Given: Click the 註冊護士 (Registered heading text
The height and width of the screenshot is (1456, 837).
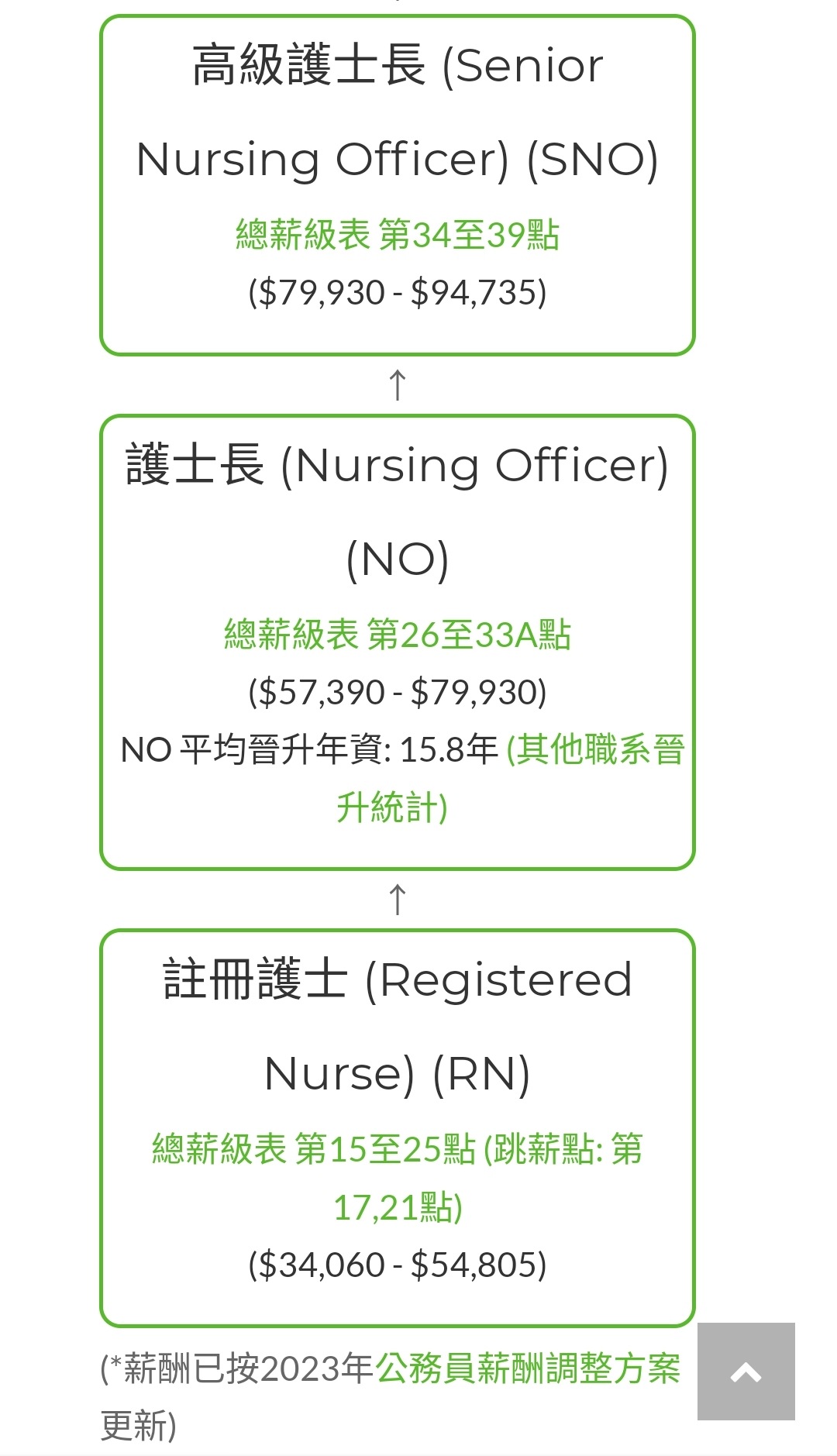Looking at the screenshot, I should (x=398, y=979).
